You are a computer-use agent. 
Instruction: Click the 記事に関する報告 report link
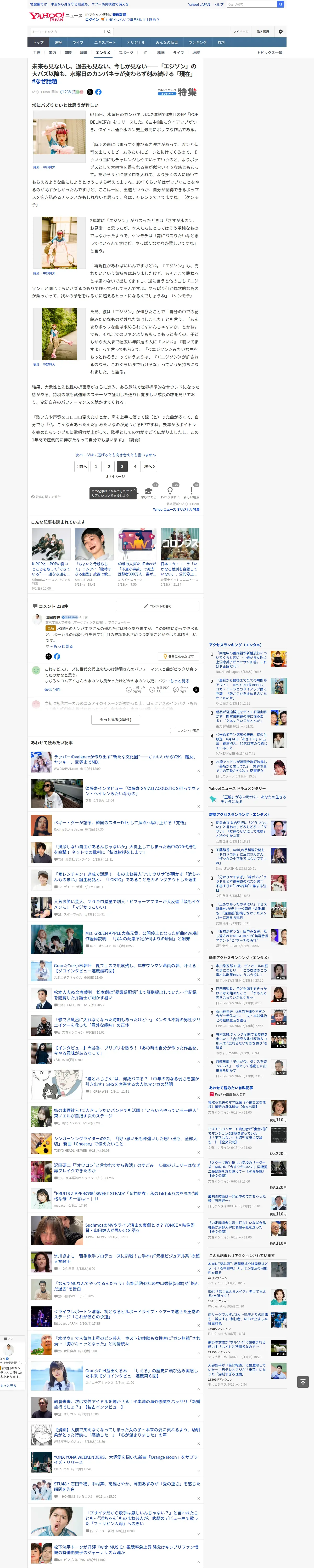click(46, 497)
